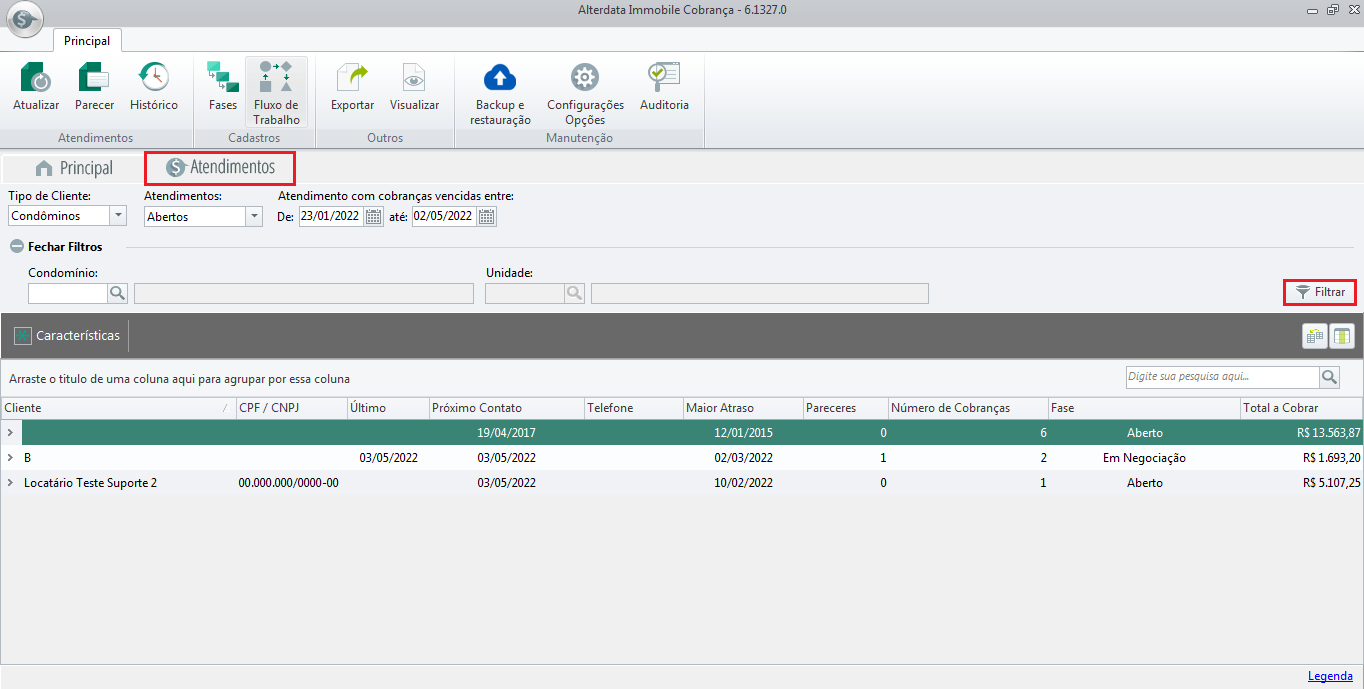Viewport: 1364px width, 689px height.
Task: Click the Filtrar button
Action: click(1320, 292)
